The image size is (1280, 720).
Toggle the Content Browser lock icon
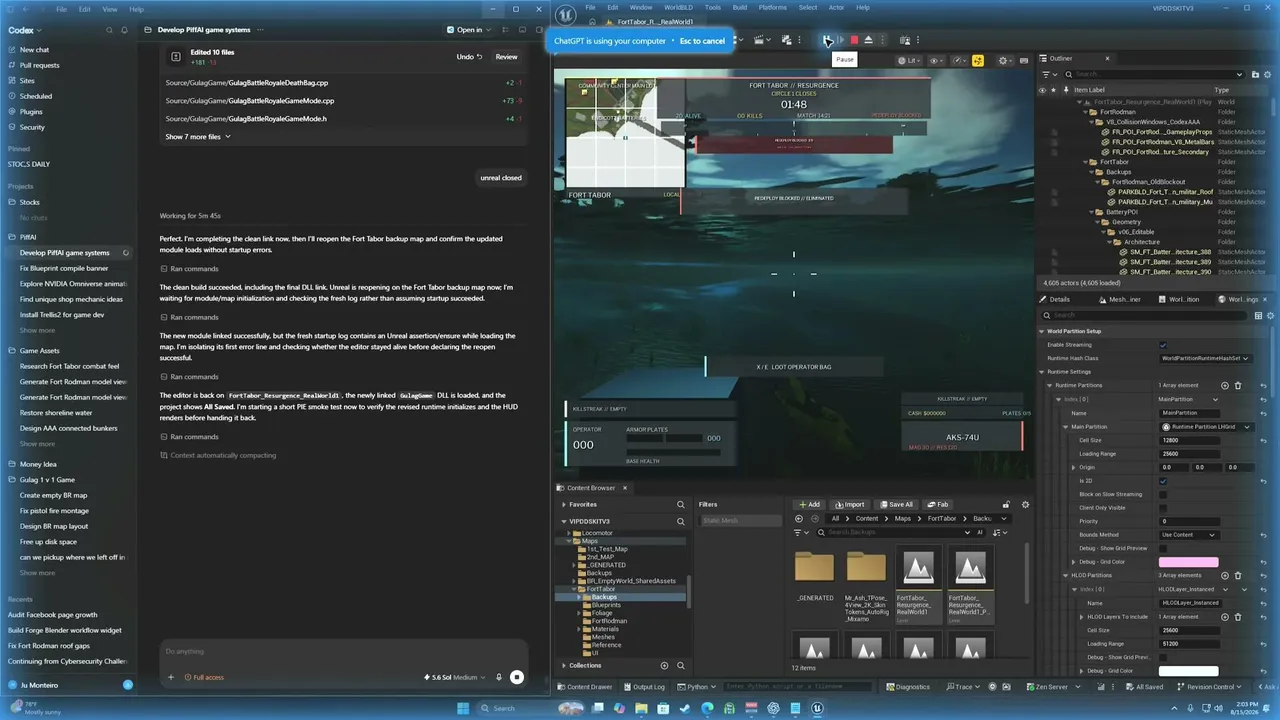click(x=1006, y=504)
